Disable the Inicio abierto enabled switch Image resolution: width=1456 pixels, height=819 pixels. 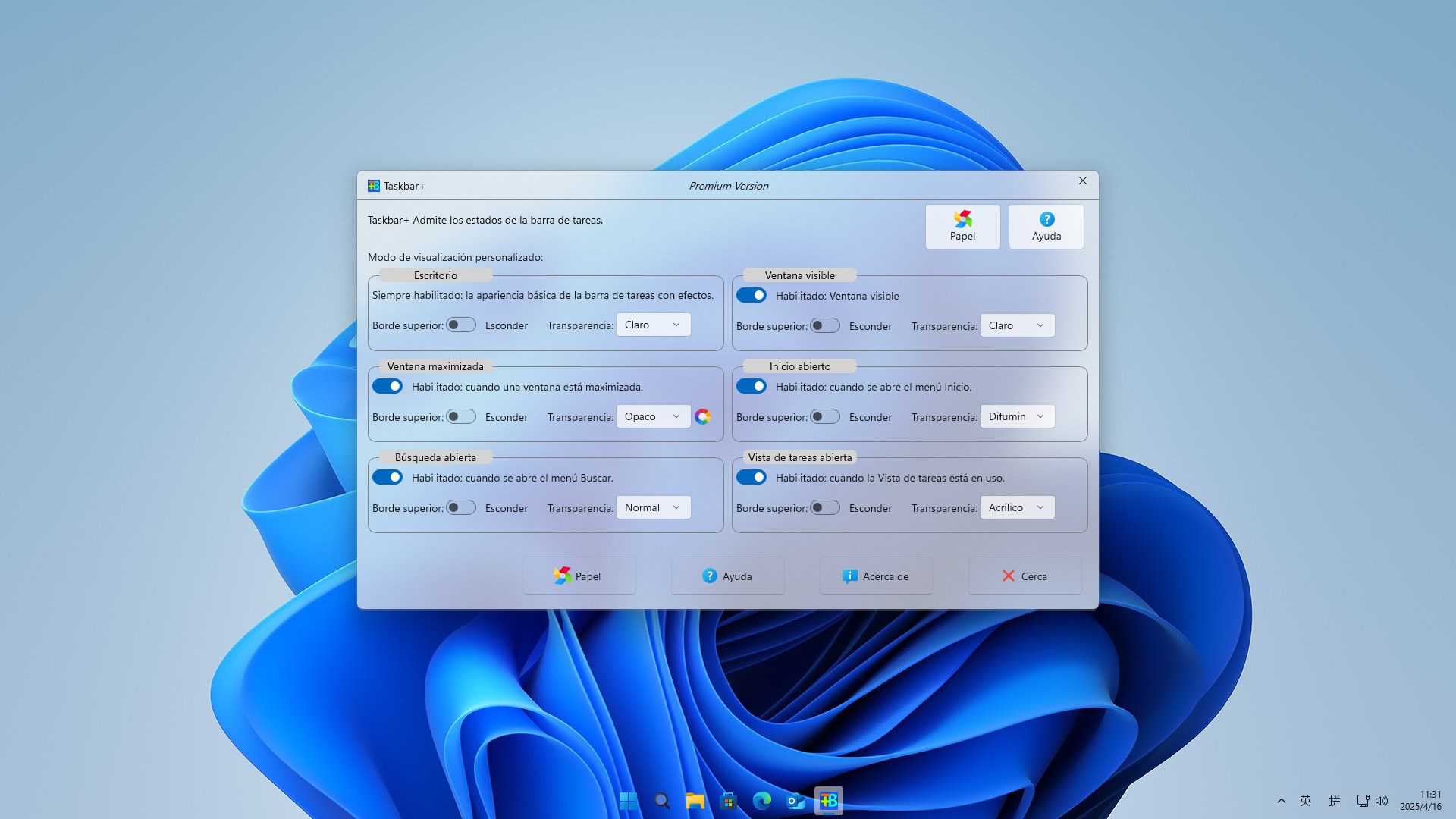pos(752,386)
